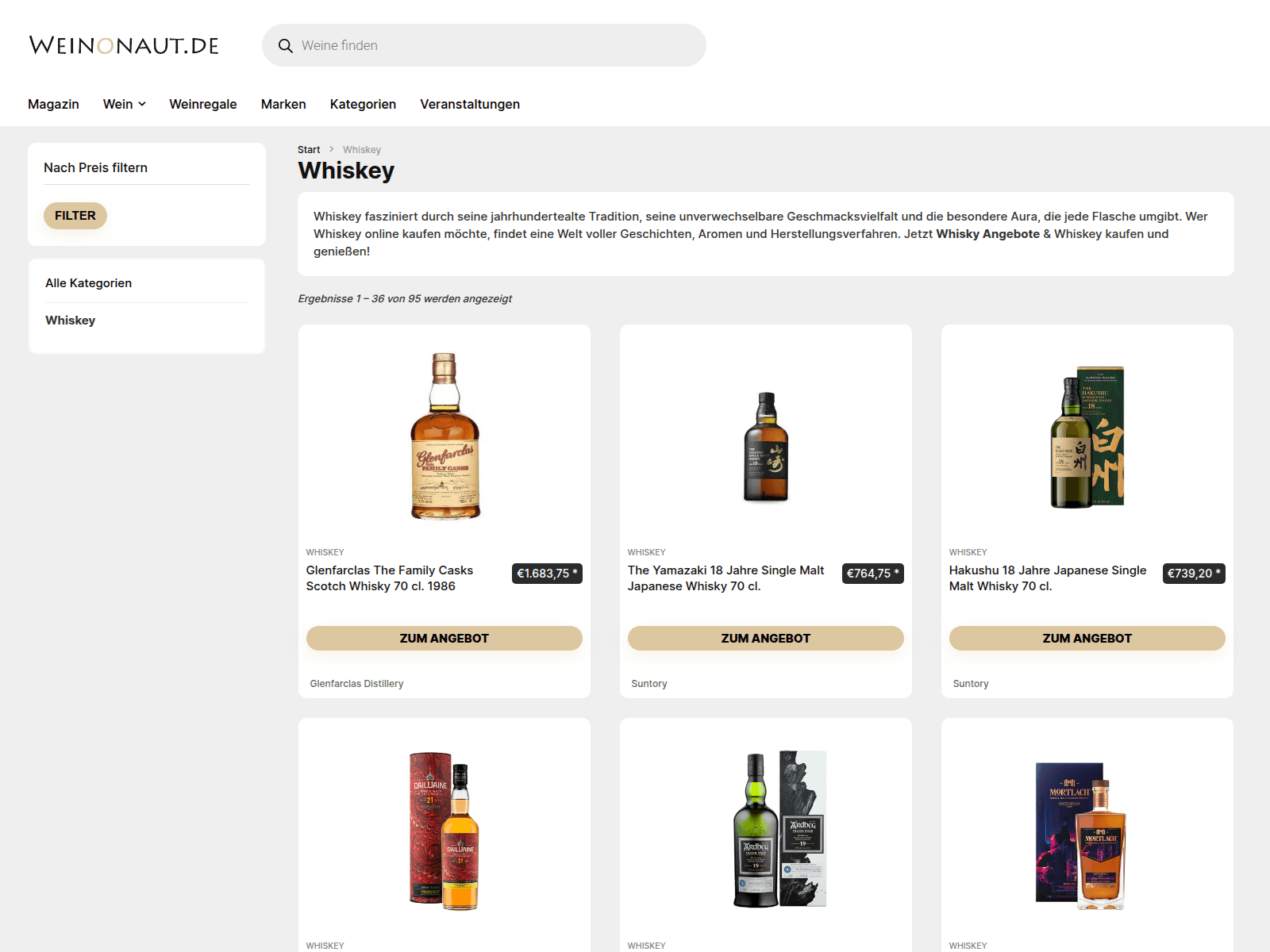Select 'Alle Kategorien' in the sidebar
This screenshot has height=952, width=1270.
coord(88,283)
